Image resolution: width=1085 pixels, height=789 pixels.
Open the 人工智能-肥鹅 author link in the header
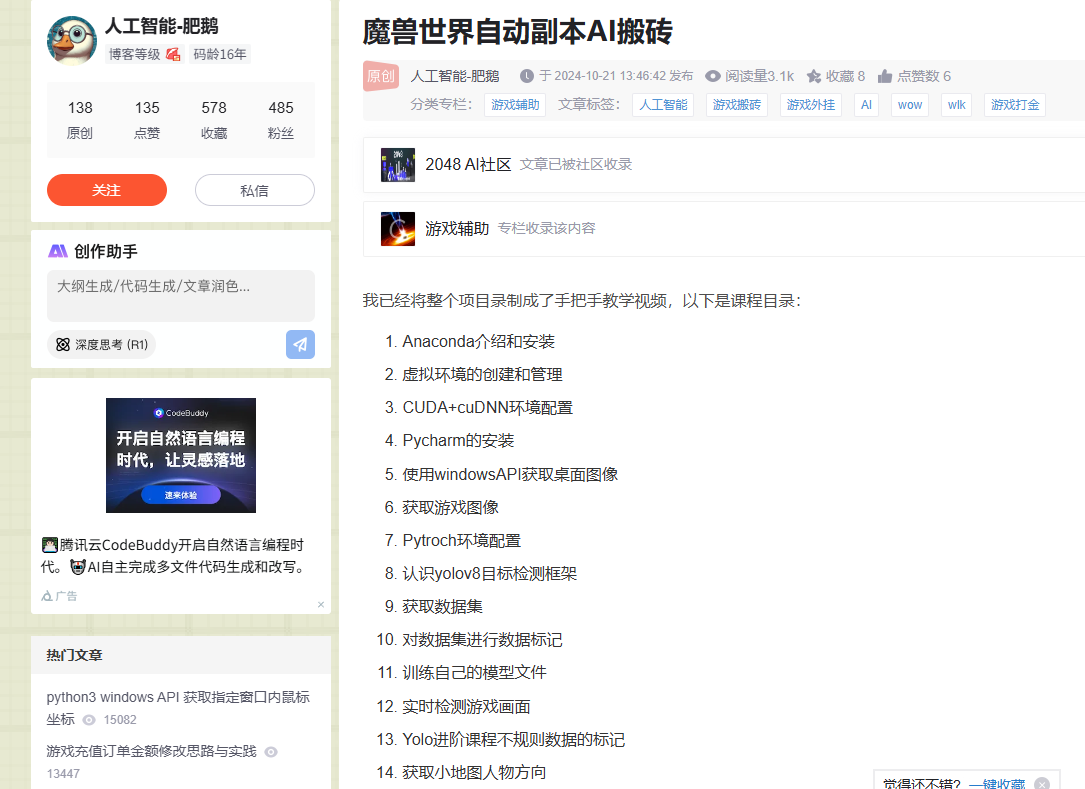point(455,76)
